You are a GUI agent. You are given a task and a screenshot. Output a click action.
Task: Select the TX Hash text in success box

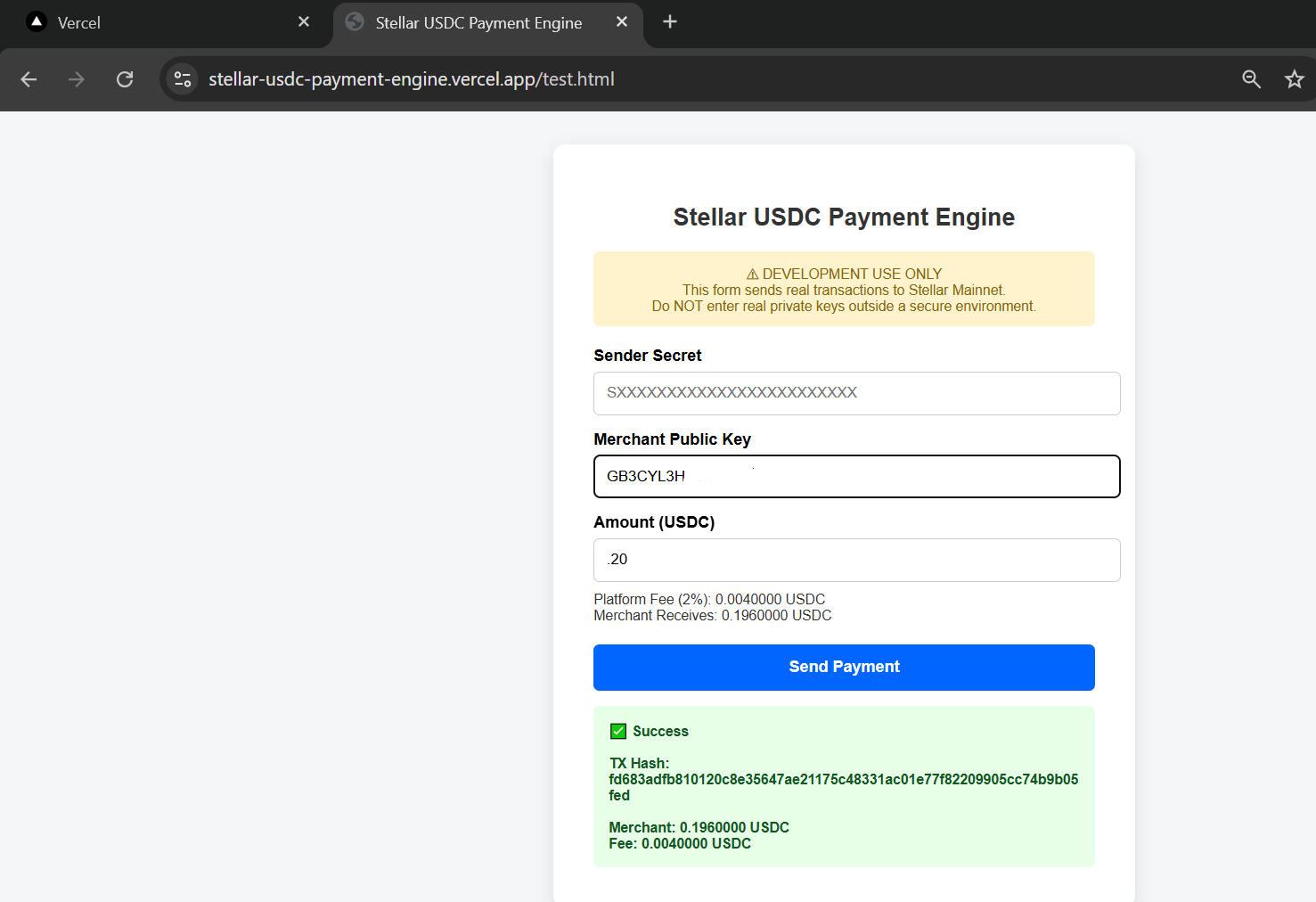click(843, 779)
